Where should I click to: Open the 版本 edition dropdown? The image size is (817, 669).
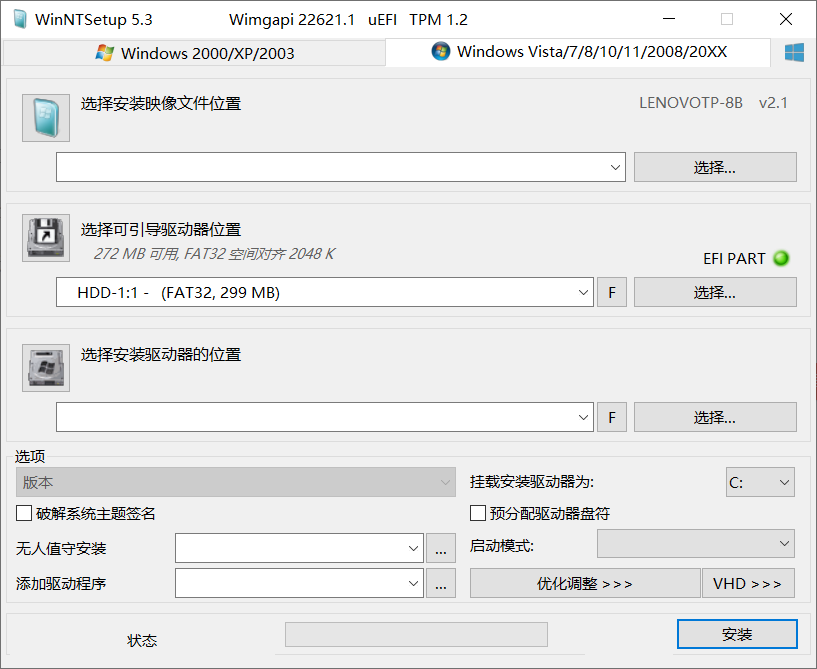point(236,482)
